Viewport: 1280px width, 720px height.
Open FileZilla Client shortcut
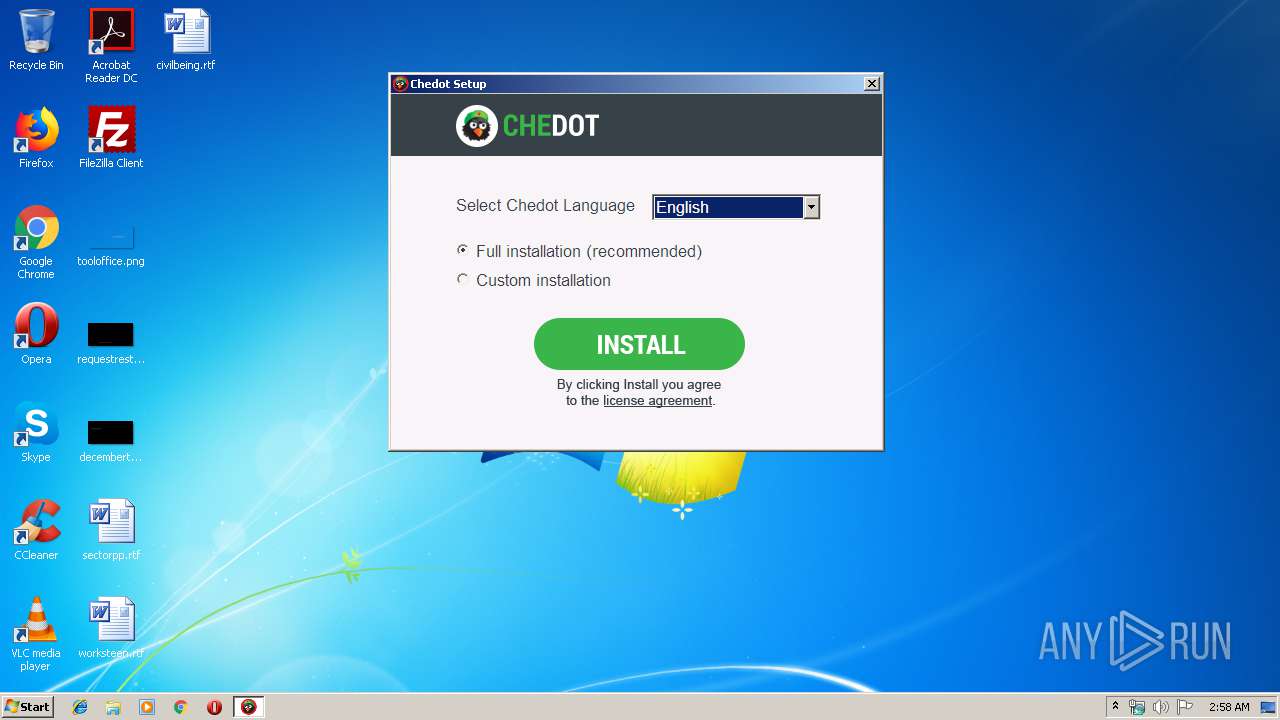[x=111, y=138]
